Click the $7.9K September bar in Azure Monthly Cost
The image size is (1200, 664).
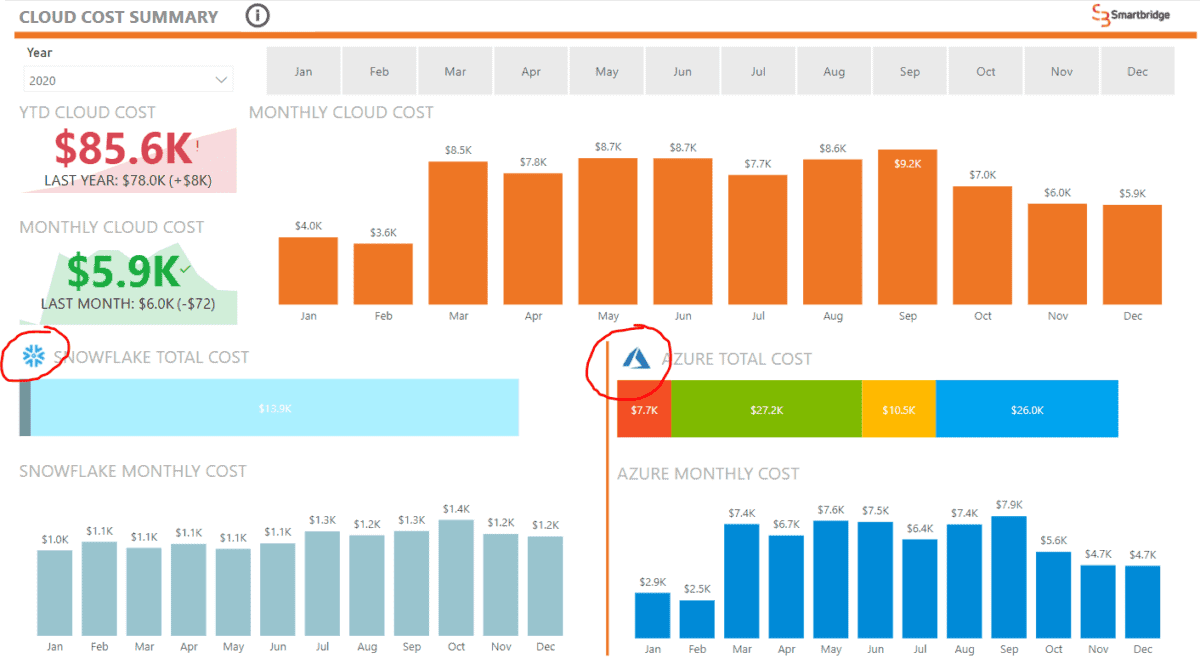click(x=1008, y=575)
